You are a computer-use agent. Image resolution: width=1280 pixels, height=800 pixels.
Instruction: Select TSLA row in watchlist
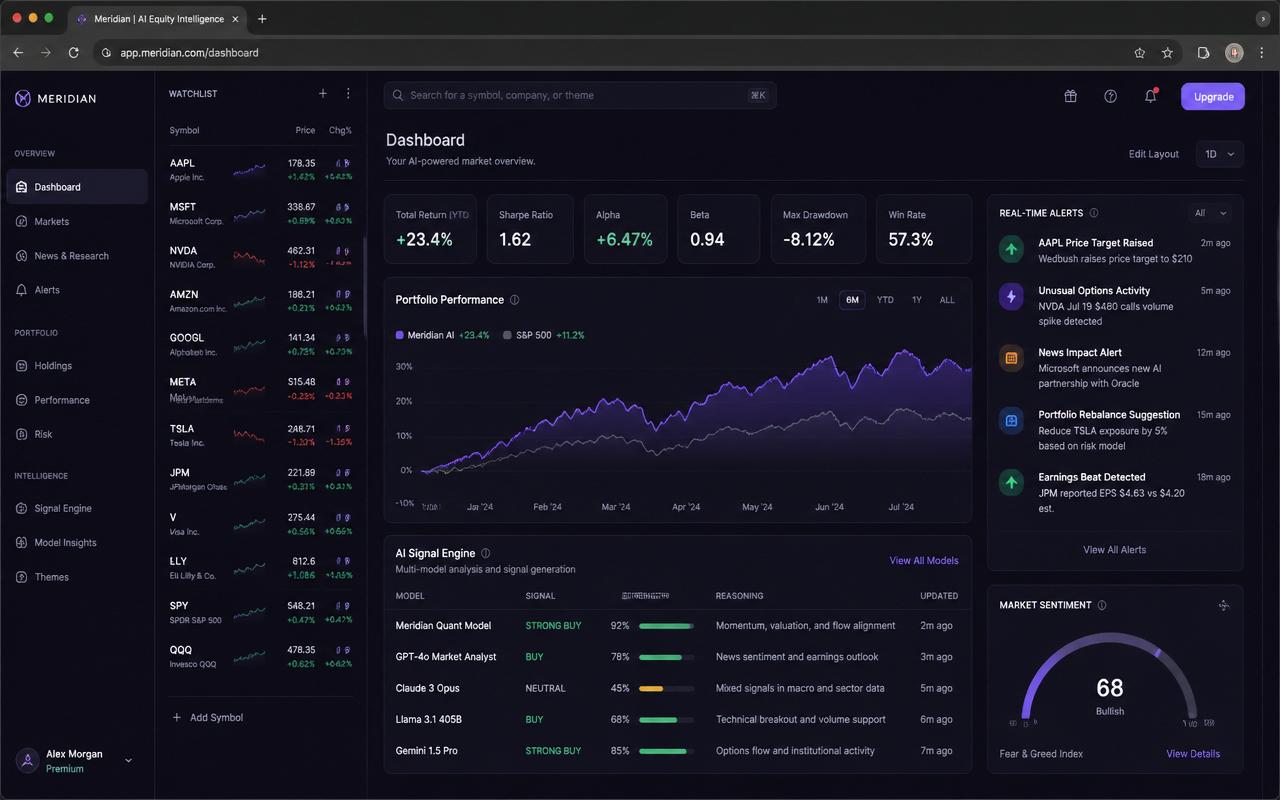(261, 435)
